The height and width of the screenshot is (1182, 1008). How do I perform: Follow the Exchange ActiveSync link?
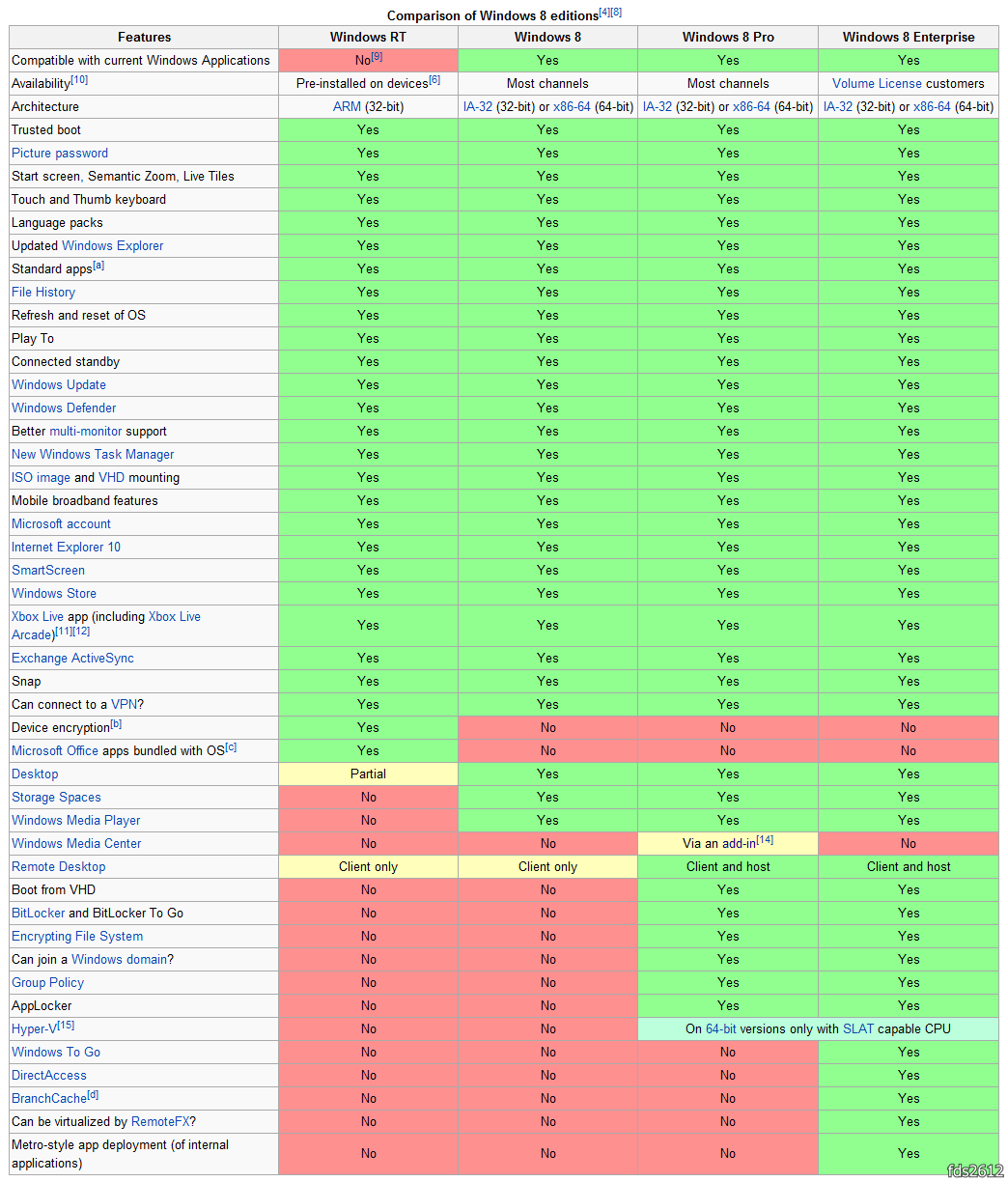click(72, 658)
